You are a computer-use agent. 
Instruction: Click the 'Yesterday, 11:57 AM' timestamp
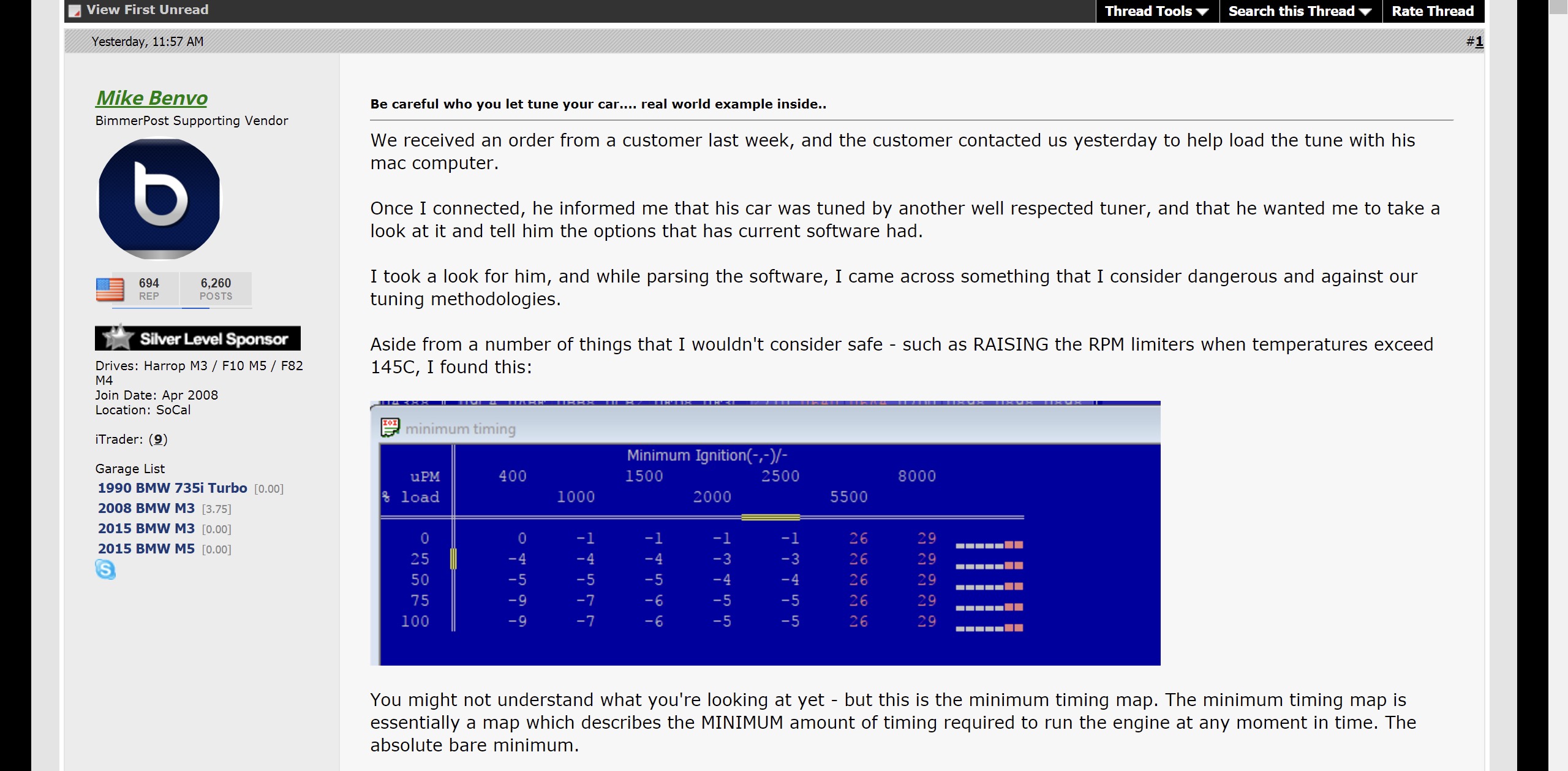tap(148, 42)
